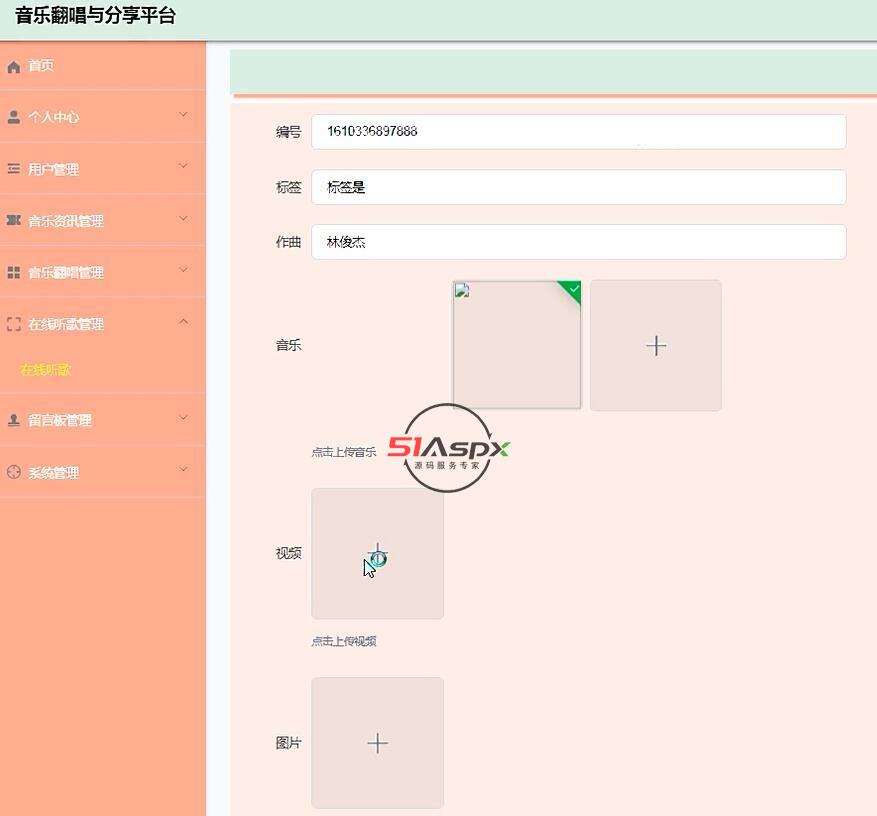
Task: Click the stamp icon beside 留言板管理
Action: coord(14,420)
